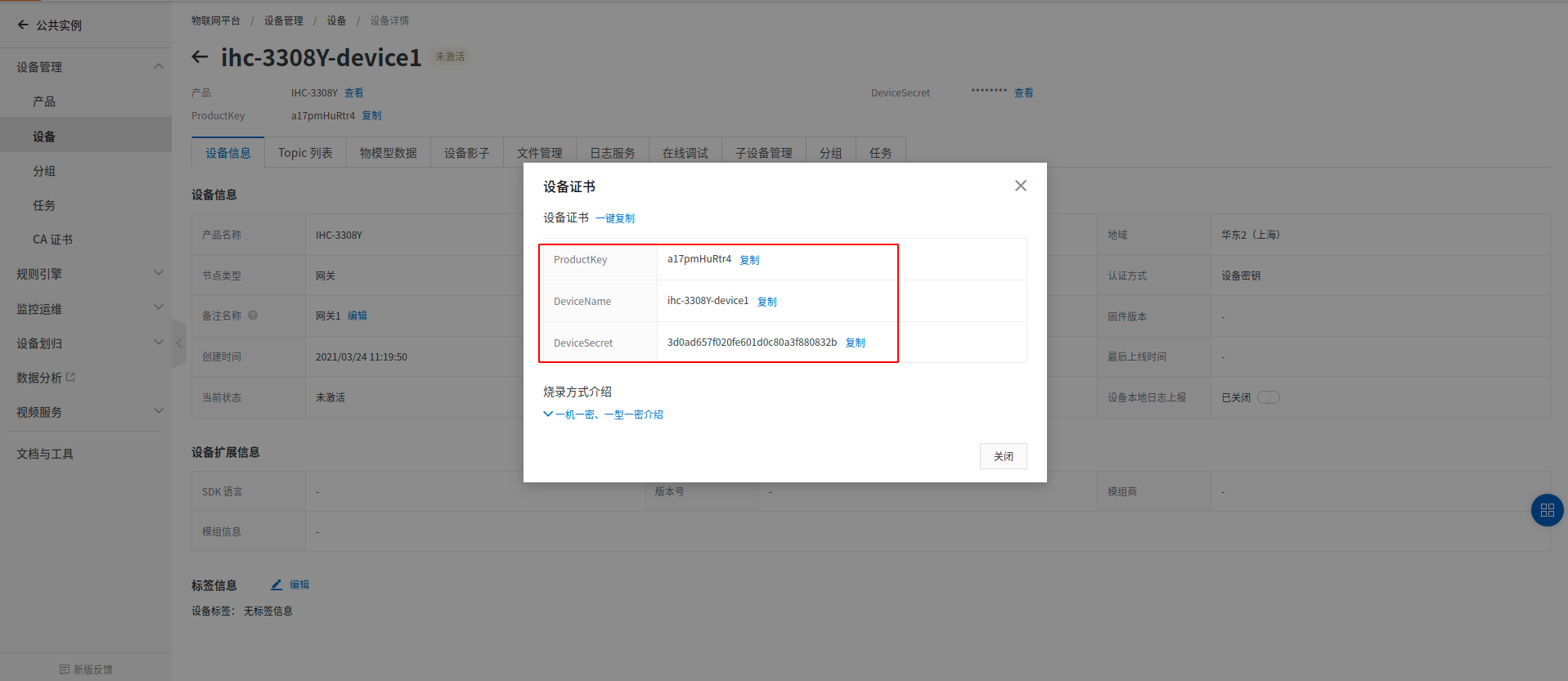
Task: Click creation time 2021/03/24 11:19:50
Action: pyautogui.click(x=362, y=357)
